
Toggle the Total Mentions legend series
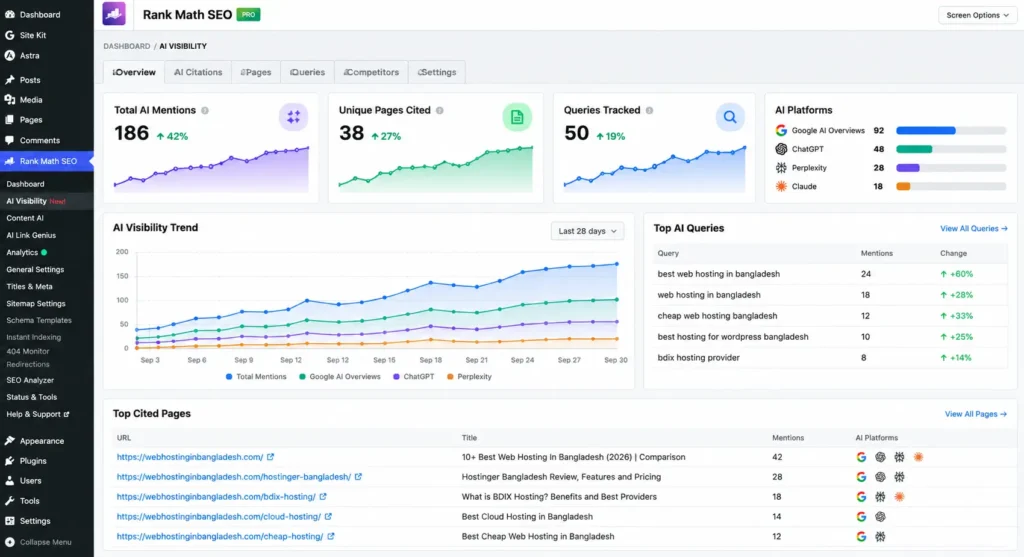click(256, 377)
